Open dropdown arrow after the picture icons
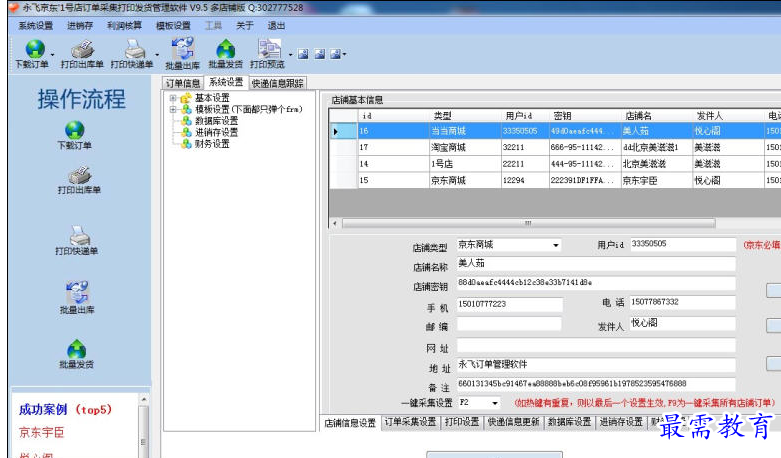The image size is (781, 458). coord(345,54)
